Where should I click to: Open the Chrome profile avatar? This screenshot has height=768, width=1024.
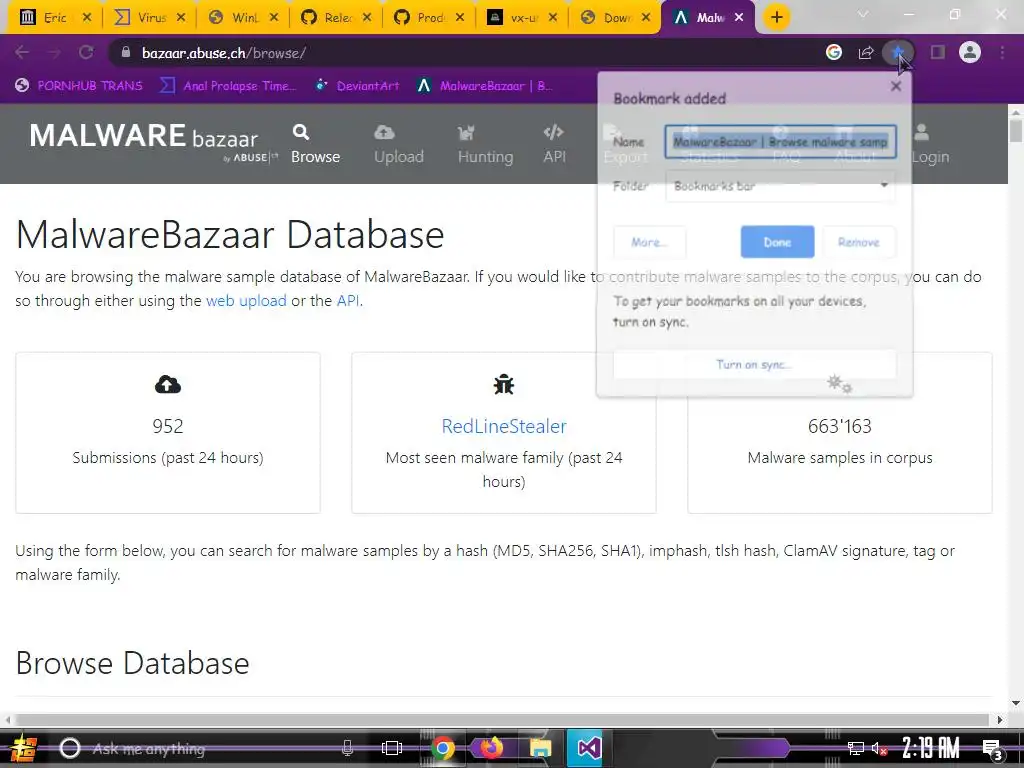point(970,52)
